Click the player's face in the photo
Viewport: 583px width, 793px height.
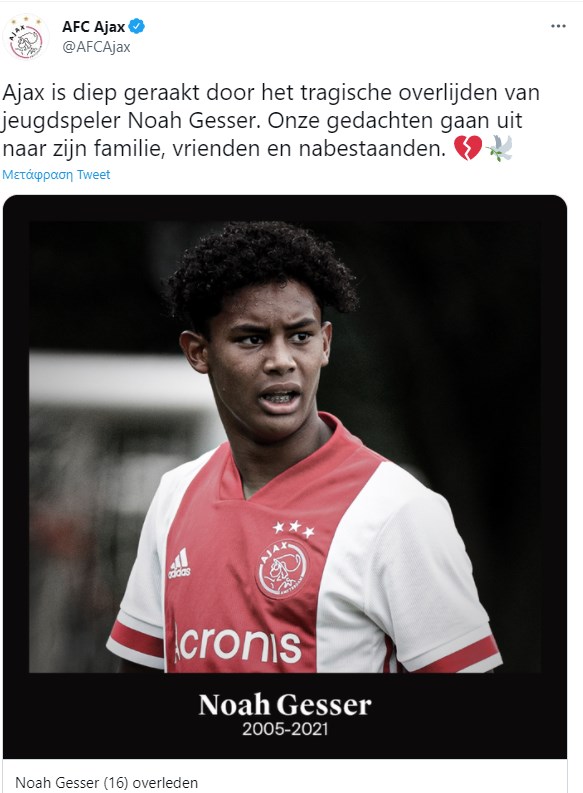[268, 362]
